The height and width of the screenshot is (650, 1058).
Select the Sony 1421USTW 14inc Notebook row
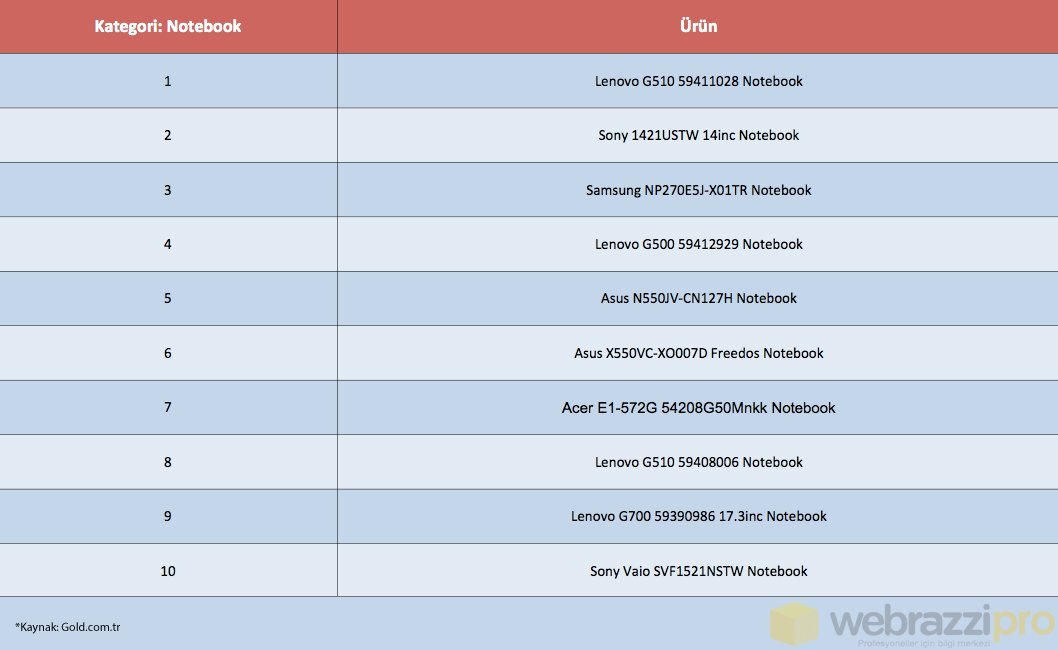[x=698, y=135]
